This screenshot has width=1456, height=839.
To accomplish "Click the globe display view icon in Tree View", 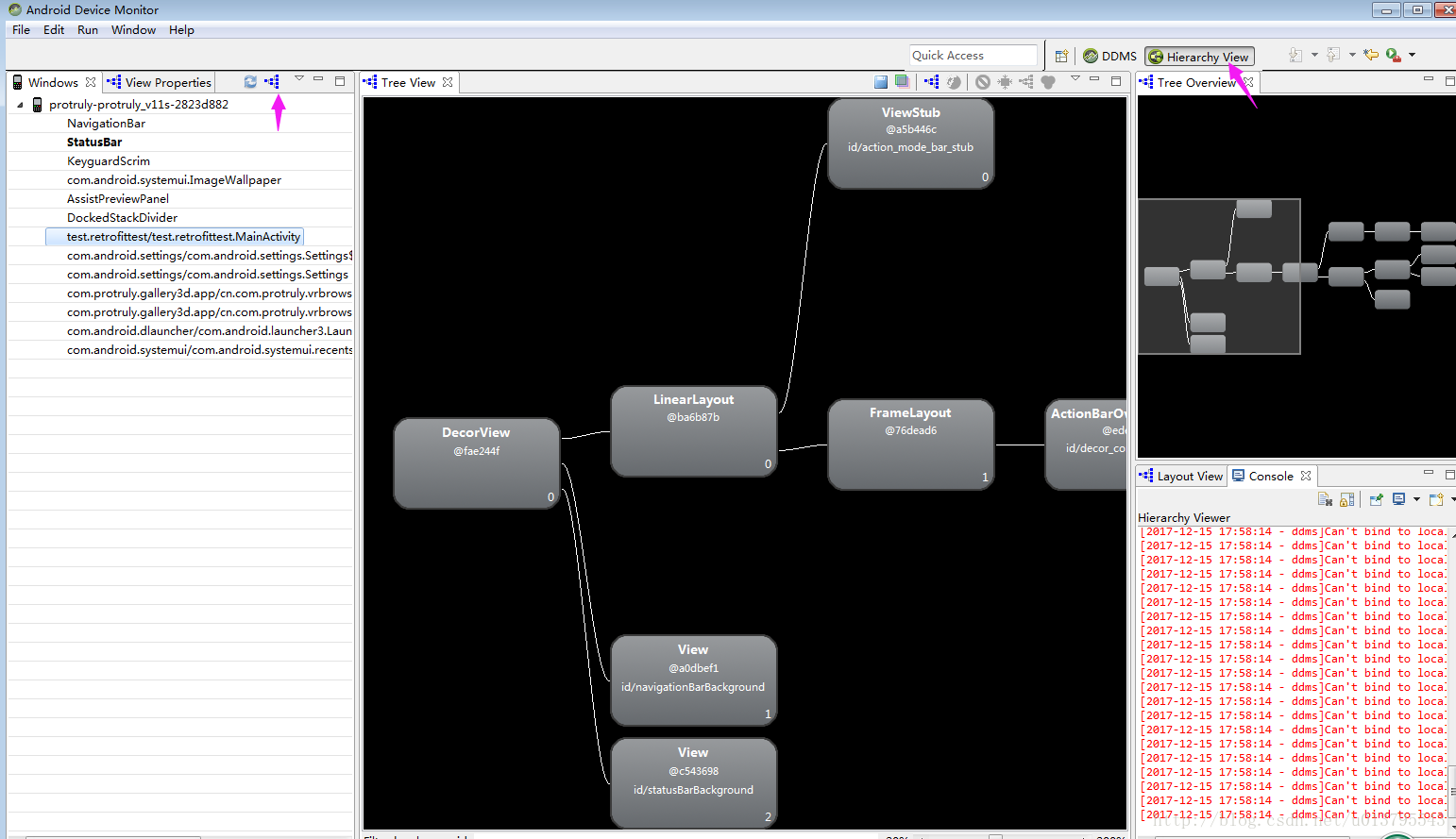I will point(954,82).
